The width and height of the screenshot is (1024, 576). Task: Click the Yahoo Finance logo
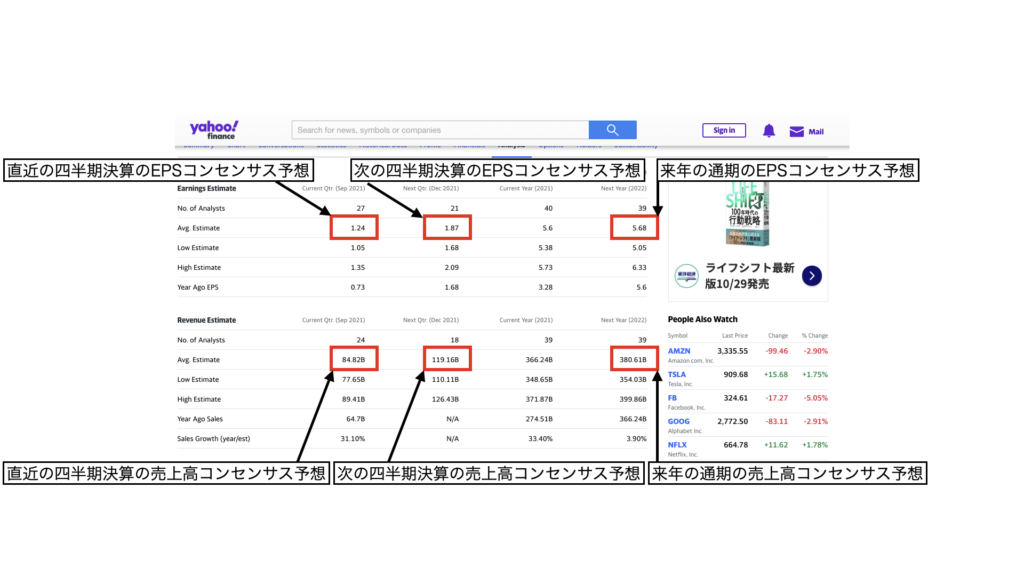click(x=214, y=129)
